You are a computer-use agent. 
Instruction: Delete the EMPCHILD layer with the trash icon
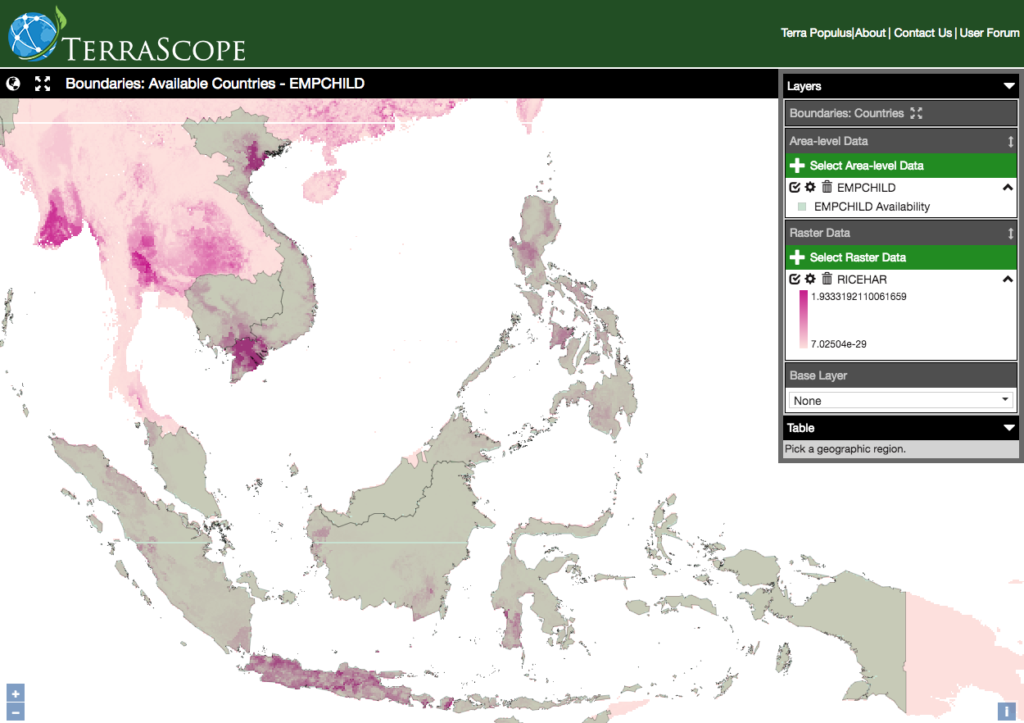tap(827, 187)
